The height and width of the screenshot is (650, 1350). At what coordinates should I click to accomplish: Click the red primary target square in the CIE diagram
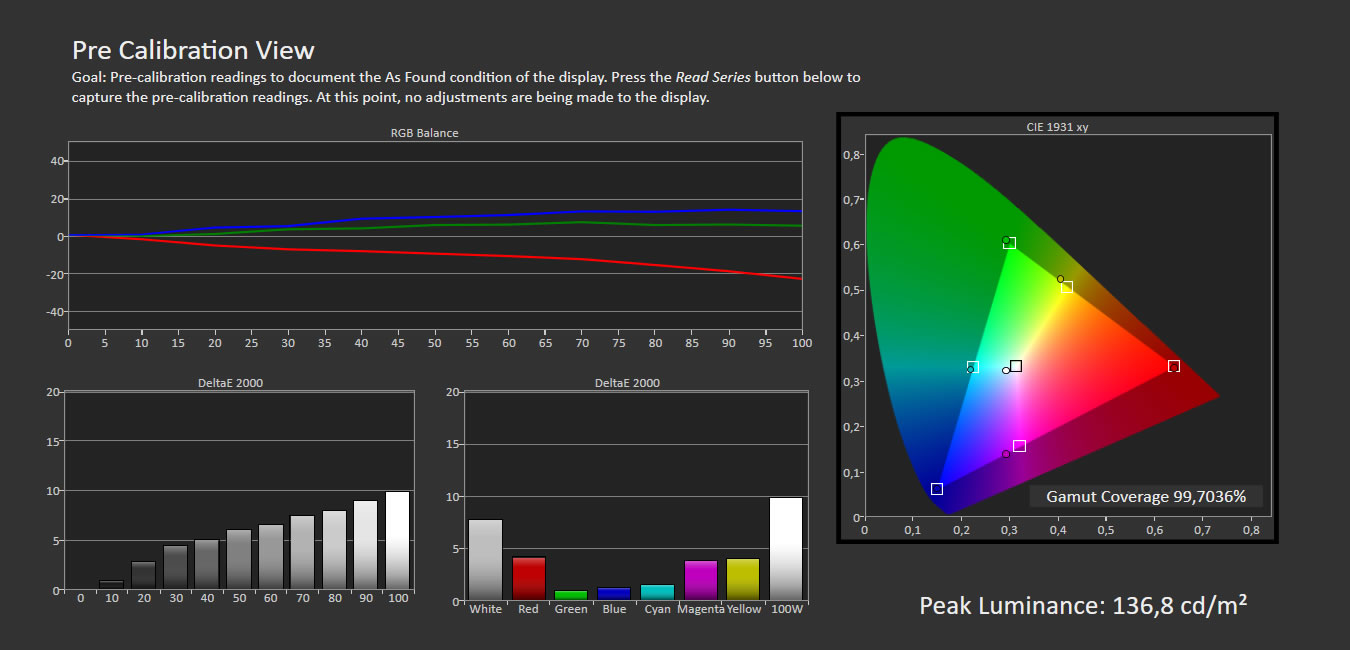pyautogui.click(x=1174, y=366)
